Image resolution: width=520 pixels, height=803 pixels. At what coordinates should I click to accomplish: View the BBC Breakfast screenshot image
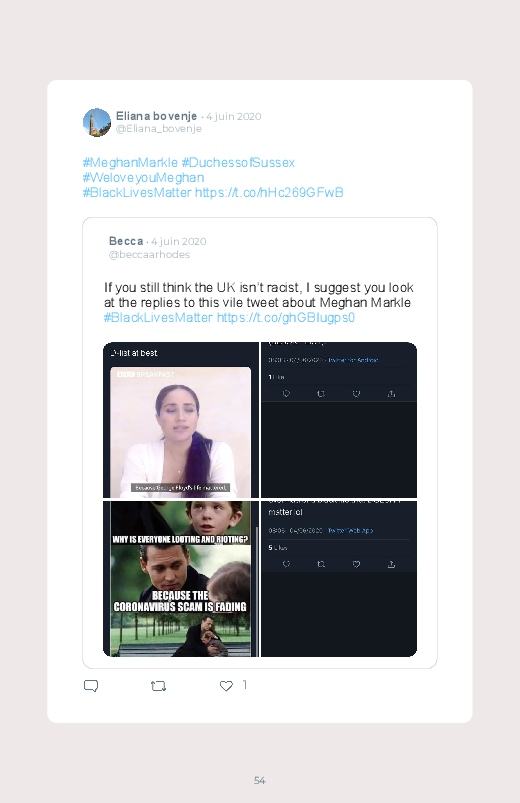click(181, 432)
